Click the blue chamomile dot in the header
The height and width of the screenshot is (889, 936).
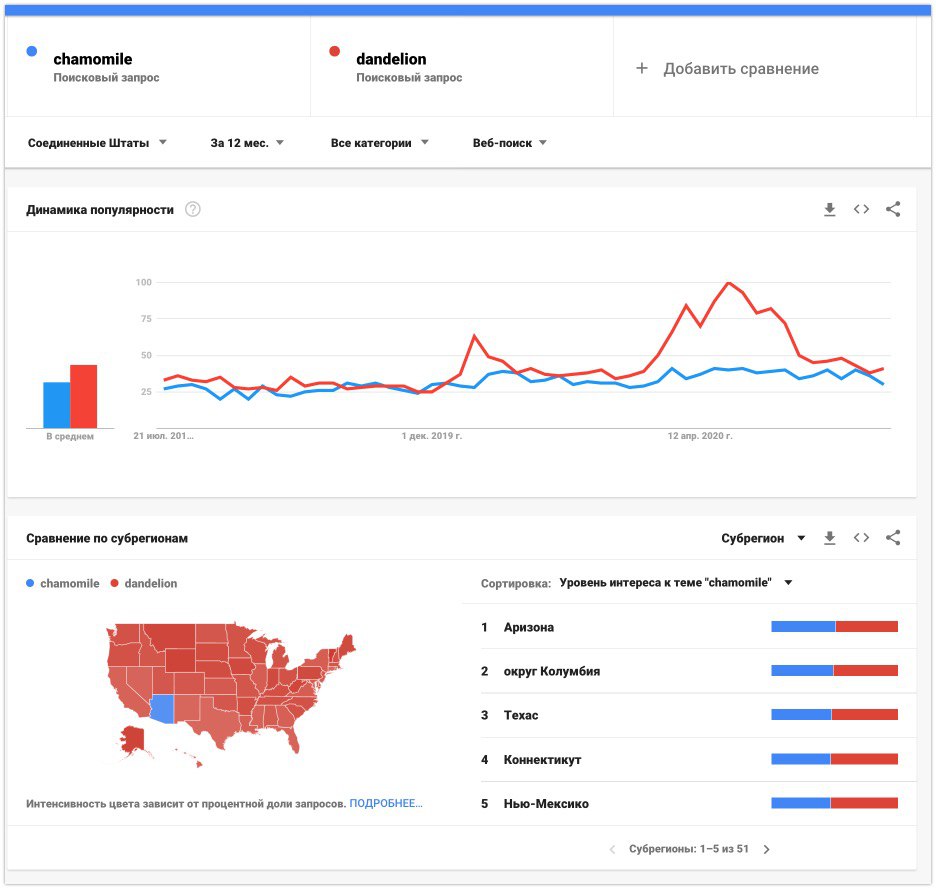[32, 51]
